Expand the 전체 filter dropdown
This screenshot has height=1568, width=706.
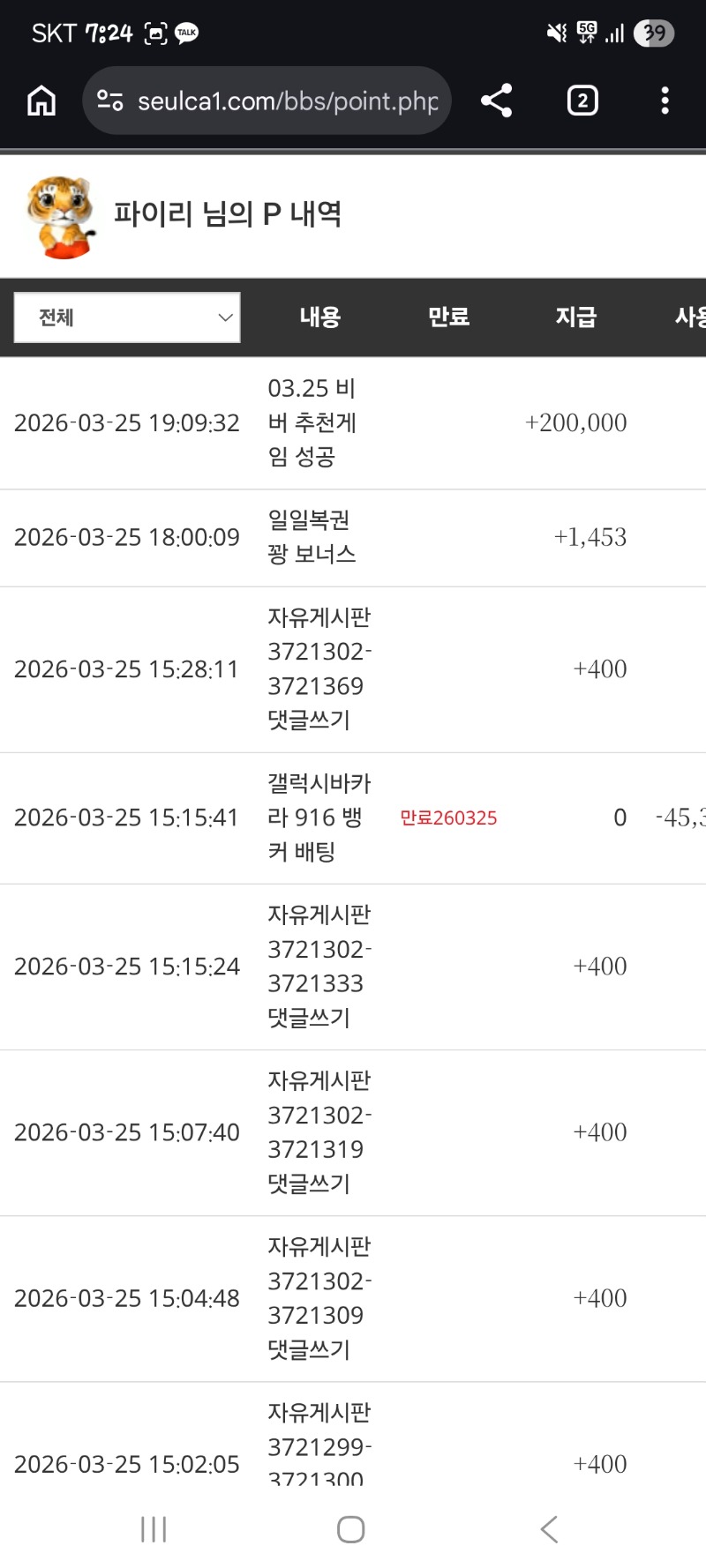[127, 317]
